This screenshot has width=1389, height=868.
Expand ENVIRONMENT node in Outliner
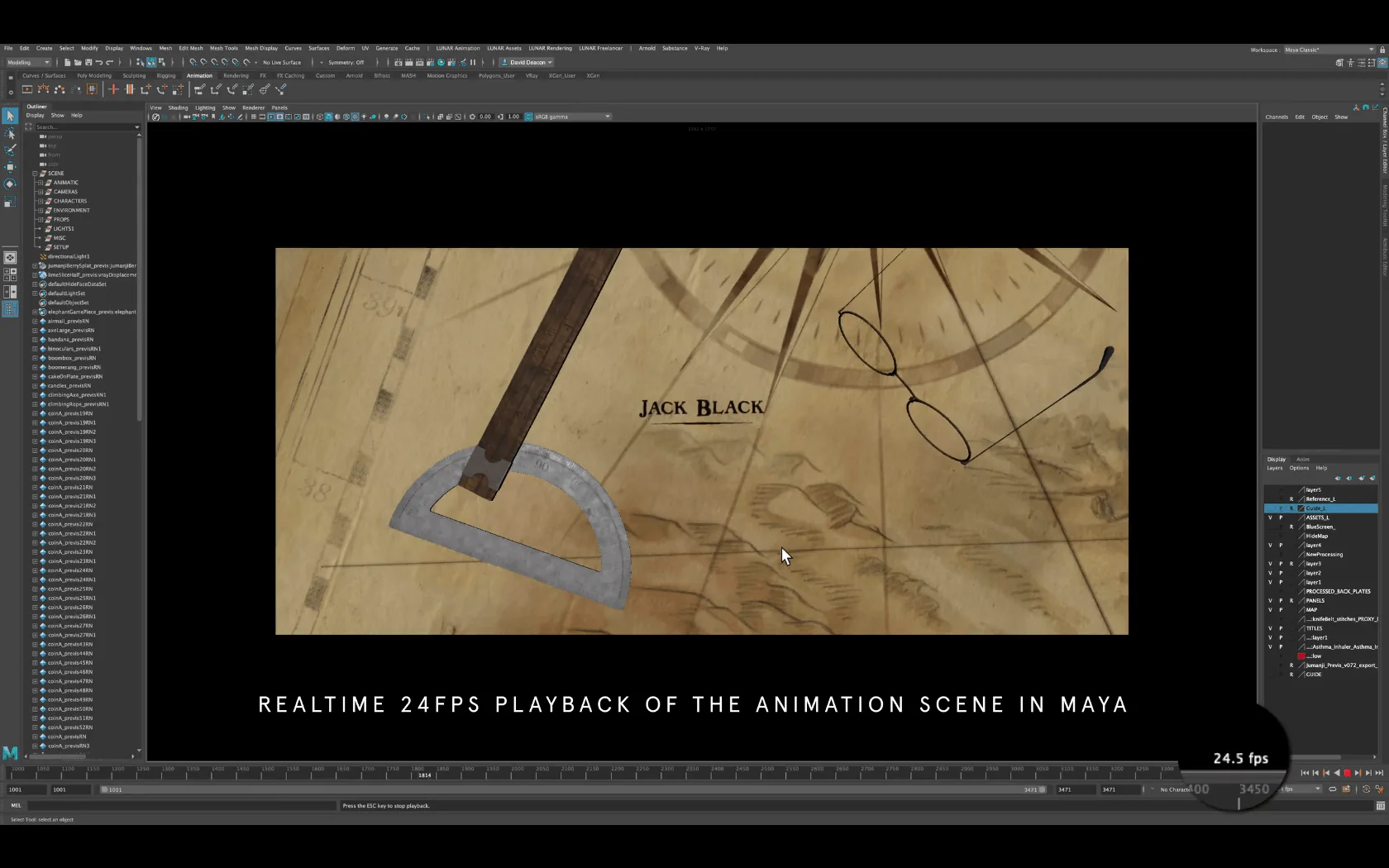tap(40, 210)
